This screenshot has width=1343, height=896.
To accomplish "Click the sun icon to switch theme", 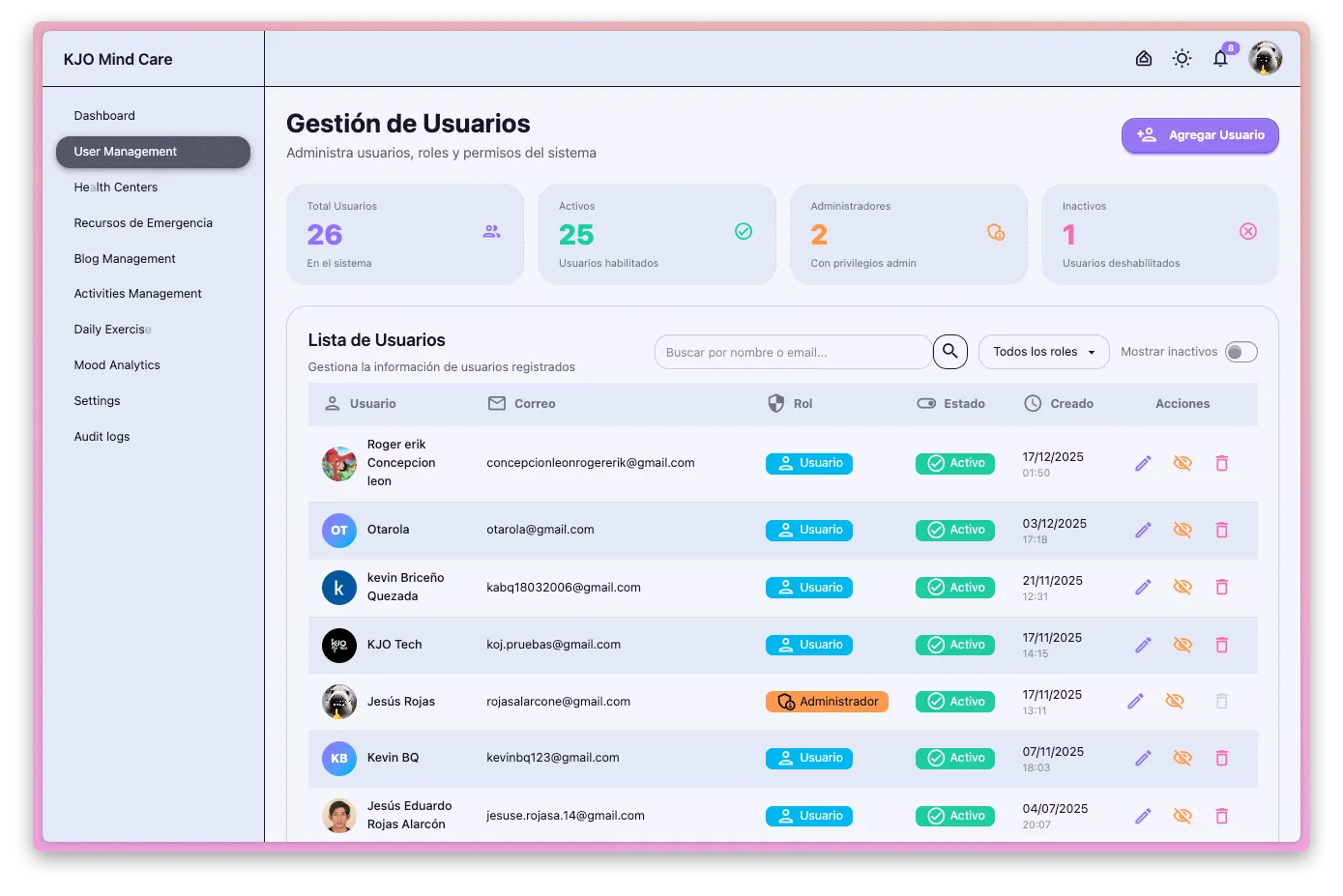I will click(1182, 58).
